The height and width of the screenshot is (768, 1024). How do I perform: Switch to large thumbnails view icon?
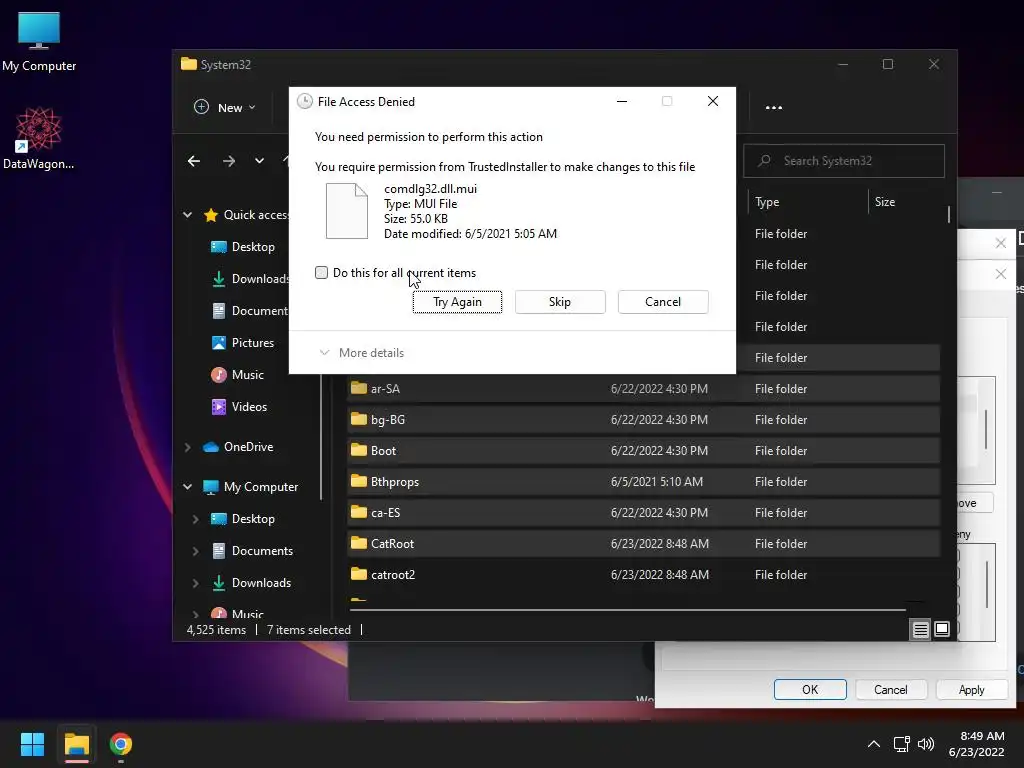point(942,629)
